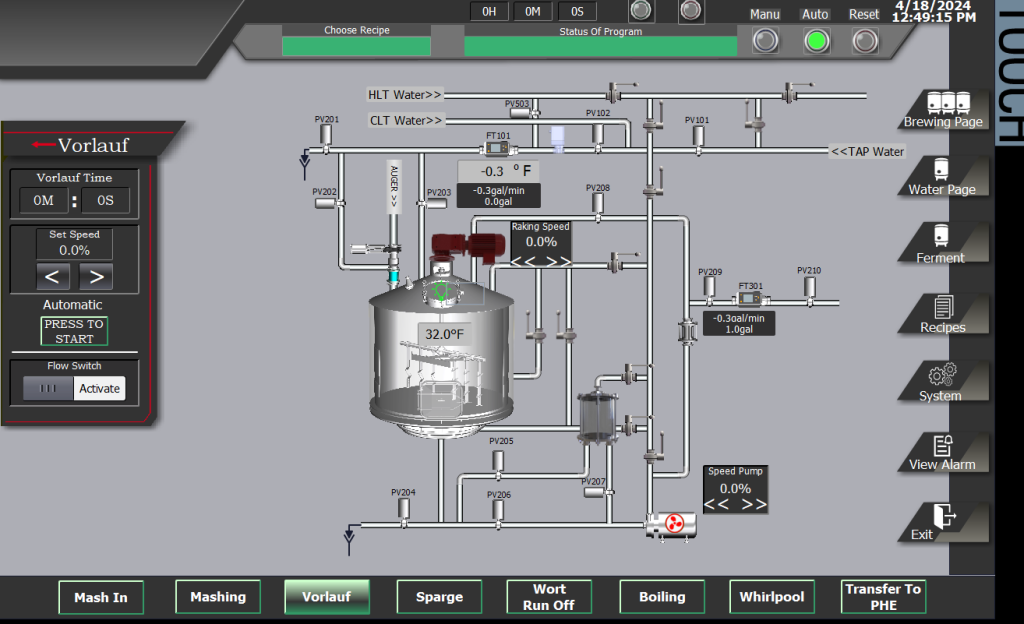Switch to the Mash In step
Viewport: 1024px width, 624px height.
(101, 597)
